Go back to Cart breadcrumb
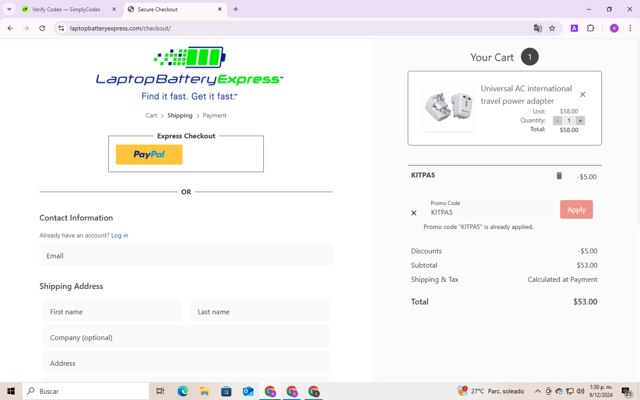The width and height of the screenshot is (640, 400). click(151, 116)
